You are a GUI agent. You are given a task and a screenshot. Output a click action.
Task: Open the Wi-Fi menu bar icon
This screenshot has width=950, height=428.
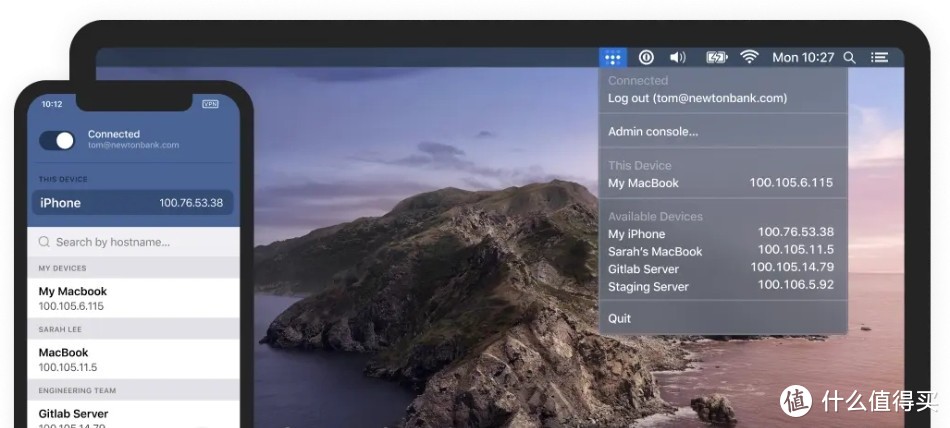pos(749,58)
